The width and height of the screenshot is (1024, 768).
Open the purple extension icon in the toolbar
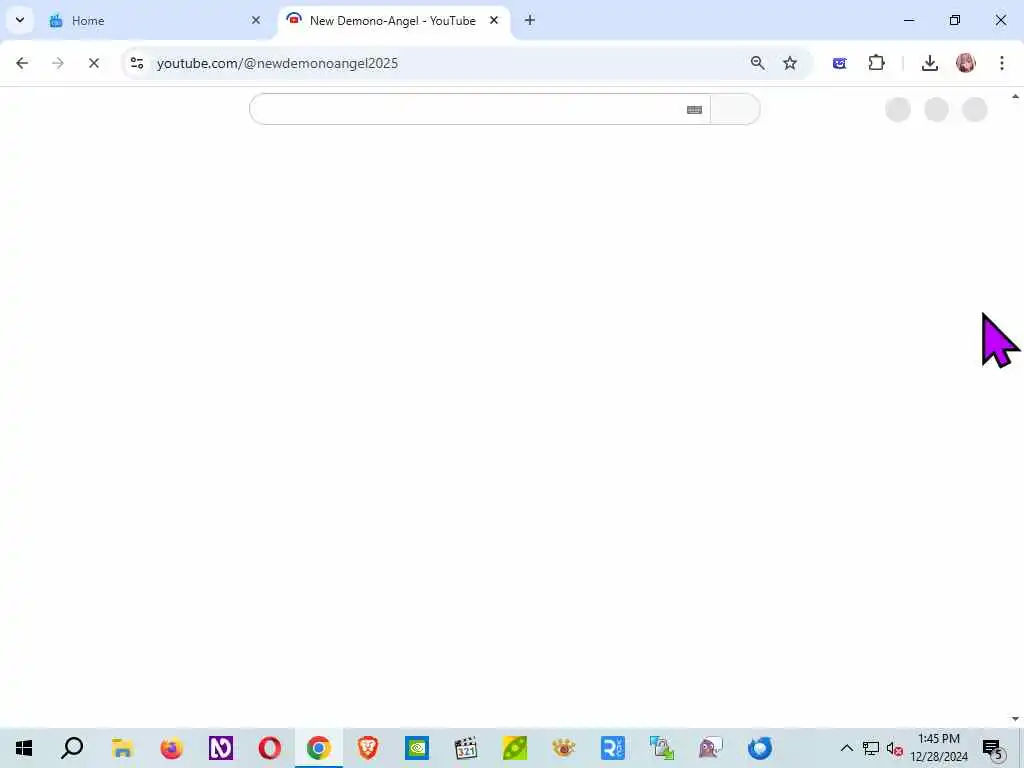pyautogui.click(x=840, y=63)
